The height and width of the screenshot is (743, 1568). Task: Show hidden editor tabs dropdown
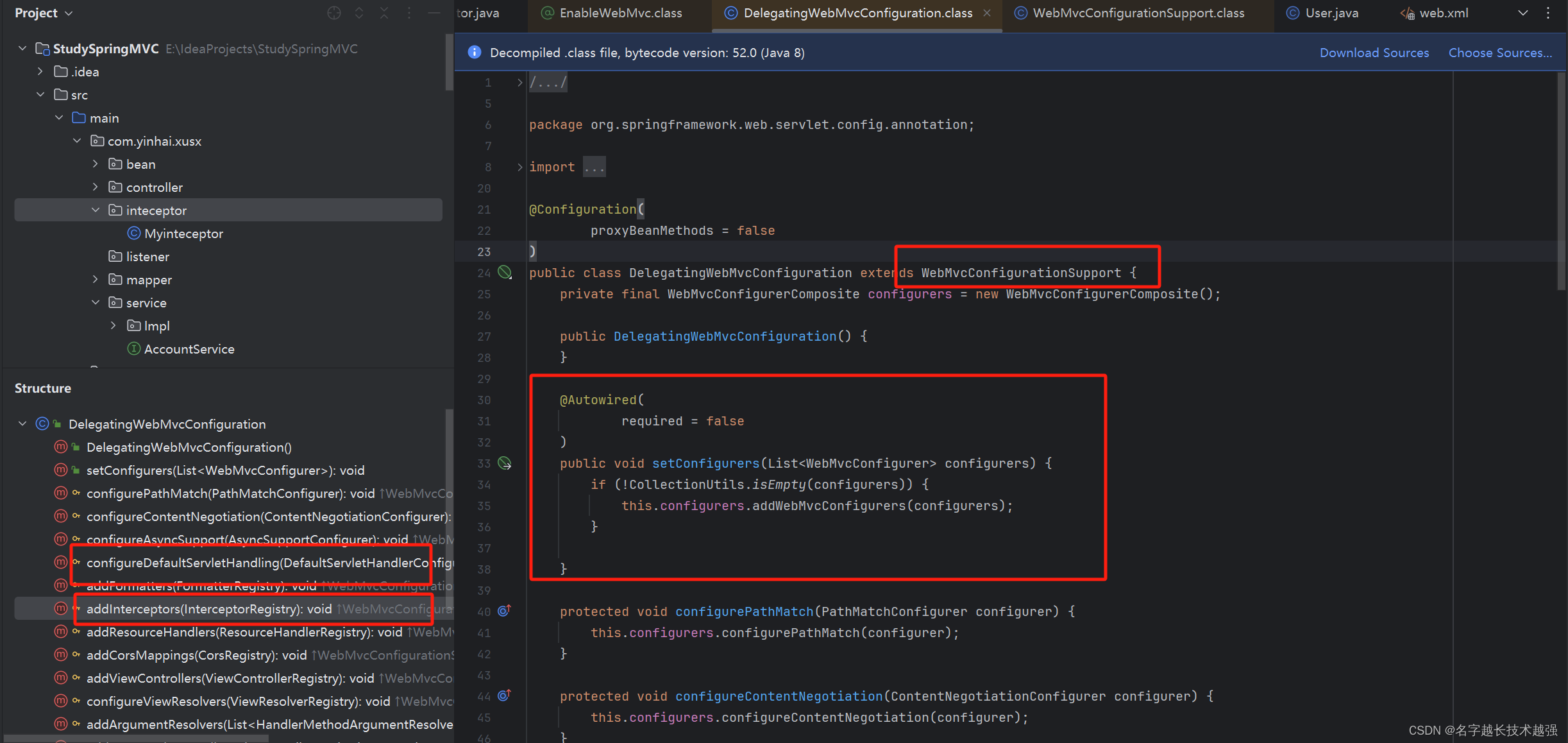tap(1523, 13)
